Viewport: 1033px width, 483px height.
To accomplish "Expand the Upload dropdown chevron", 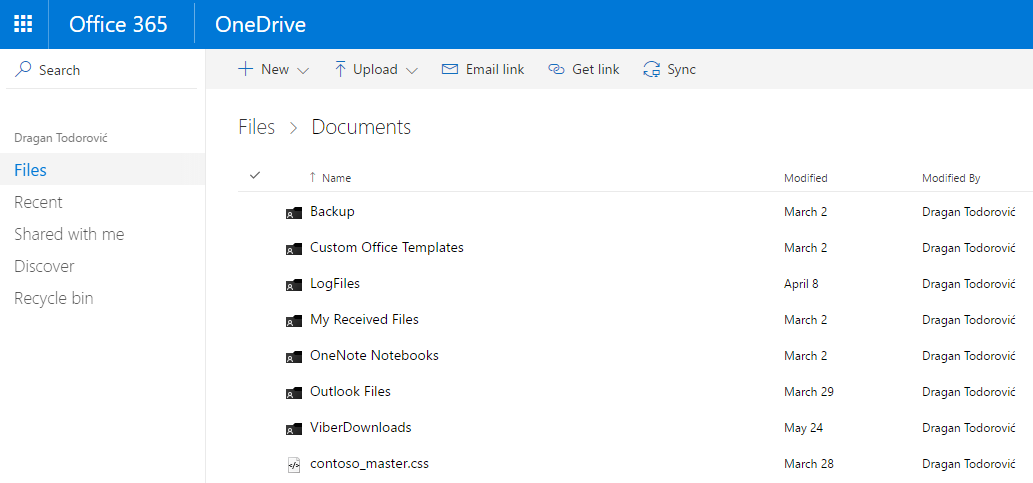I will click(x=412, y=71).
